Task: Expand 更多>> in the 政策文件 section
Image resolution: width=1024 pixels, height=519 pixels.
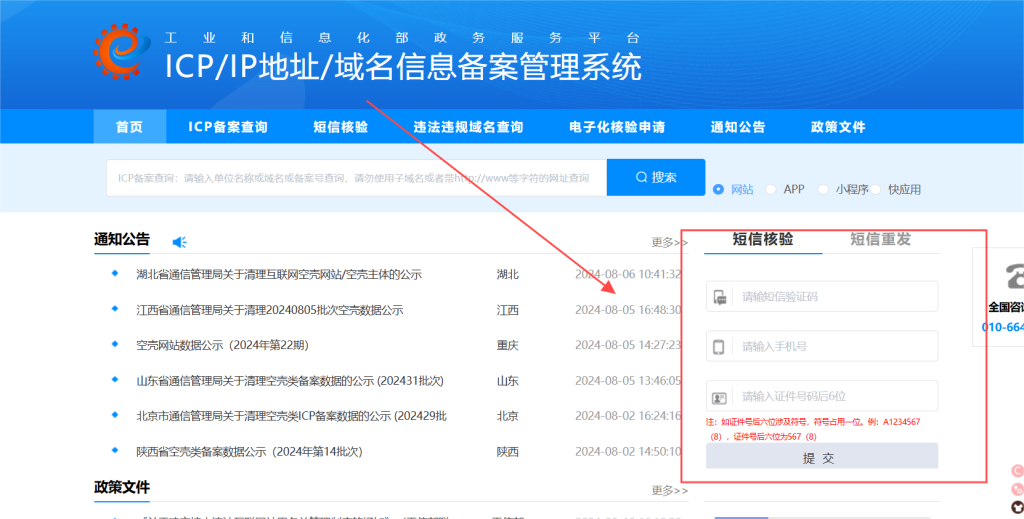Action: [x=669, y=490]
